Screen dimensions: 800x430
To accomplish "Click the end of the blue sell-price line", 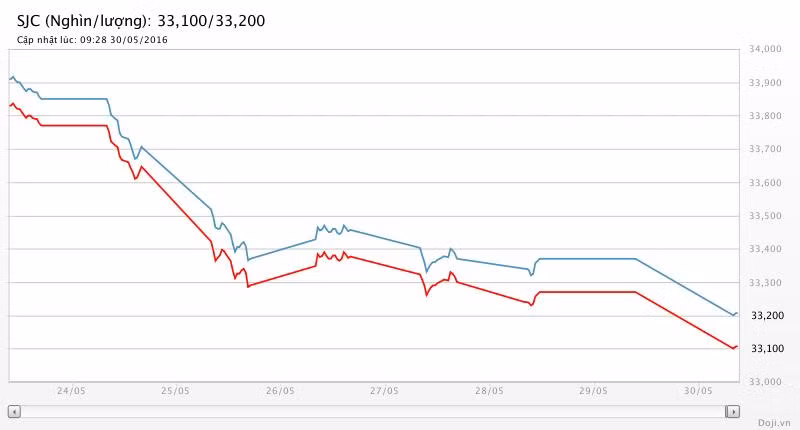I will point(737,313).
